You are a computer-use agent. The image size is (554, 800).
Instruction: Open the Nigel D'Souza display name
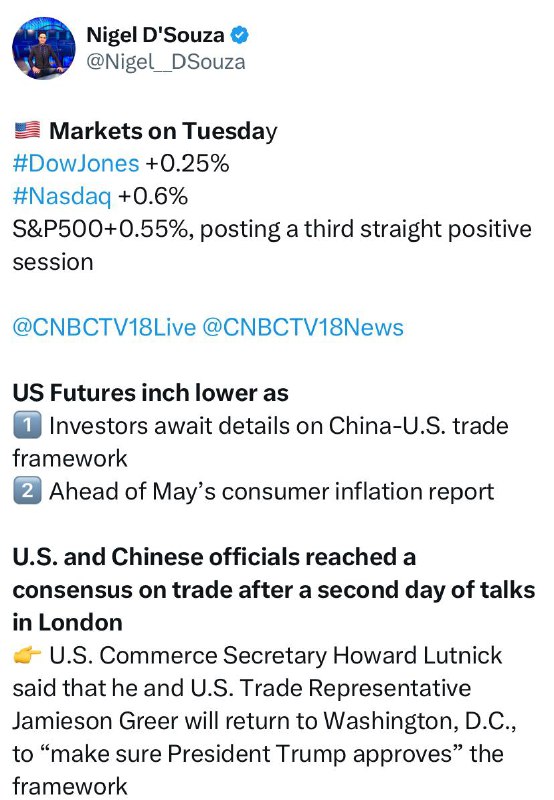pos(155,35)
